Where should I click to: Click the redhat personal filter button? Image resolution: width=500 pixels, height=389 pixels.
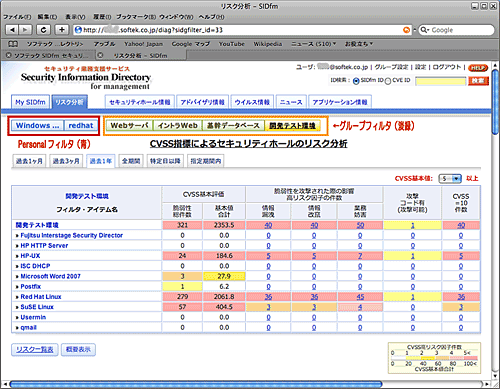(81, 126)
